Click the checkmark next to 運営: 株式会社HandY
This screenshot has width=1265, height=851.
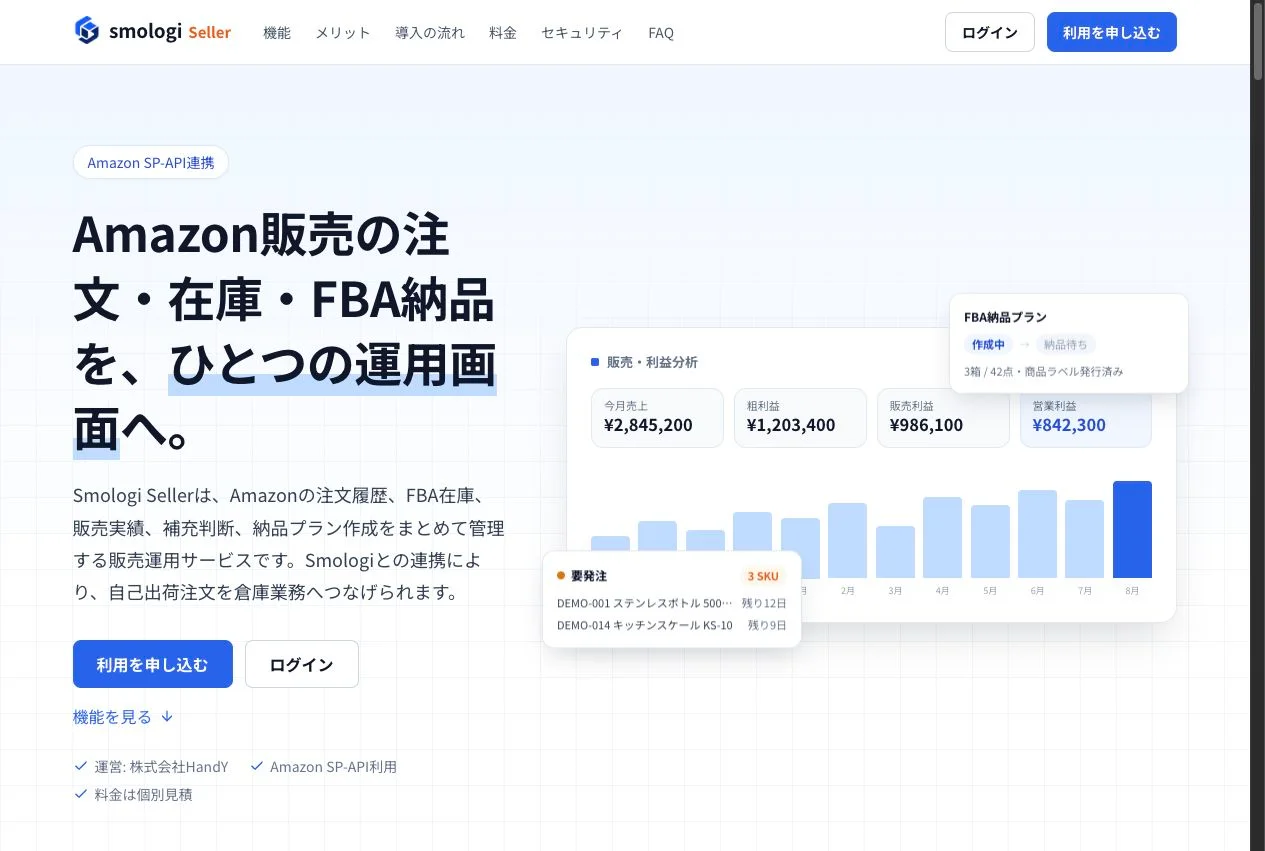click(x=80, y=766)
